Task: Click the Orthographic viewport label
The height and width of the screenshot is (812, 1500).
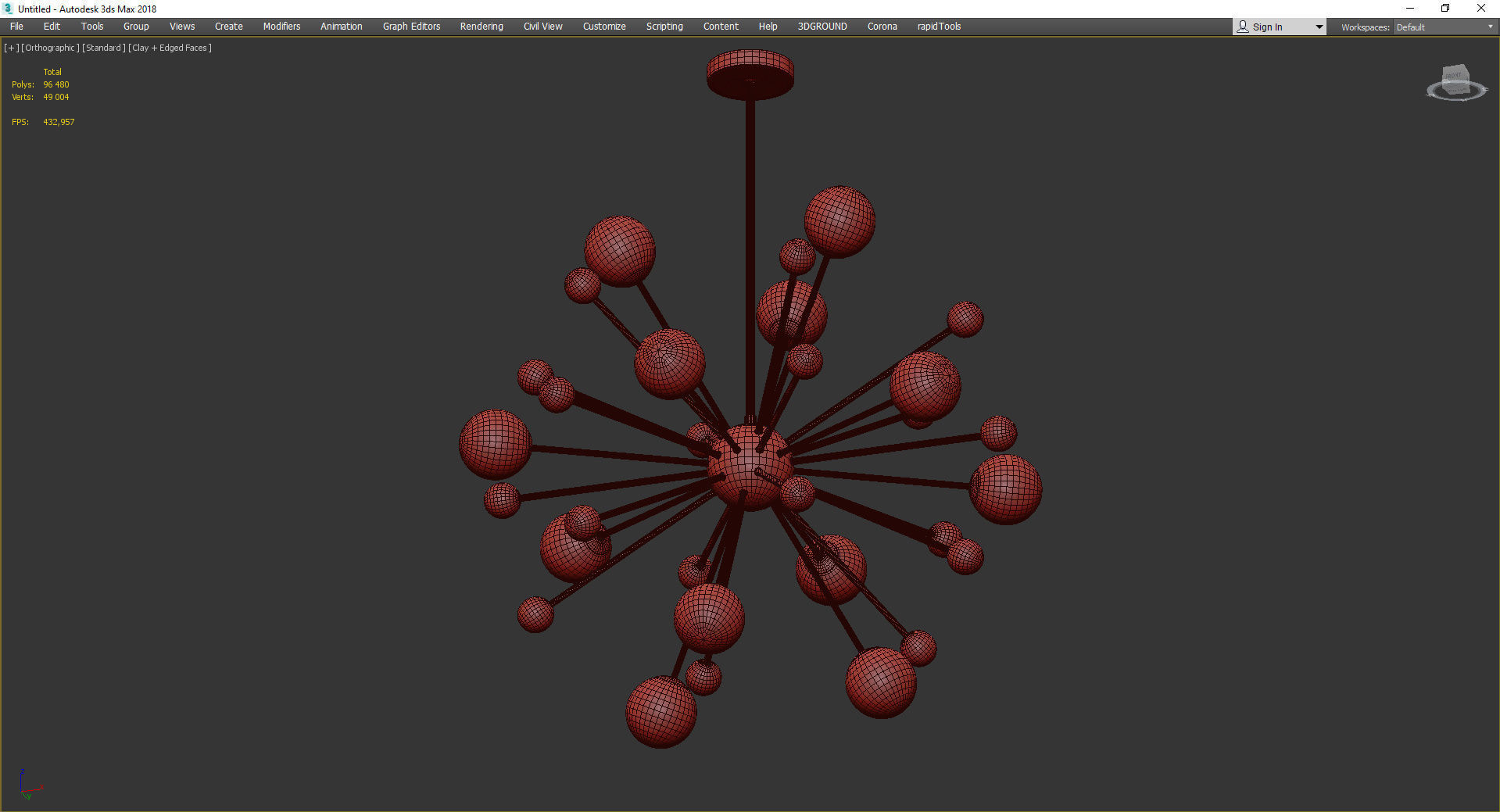Action: pyautogui.click(x=50, y=48)
